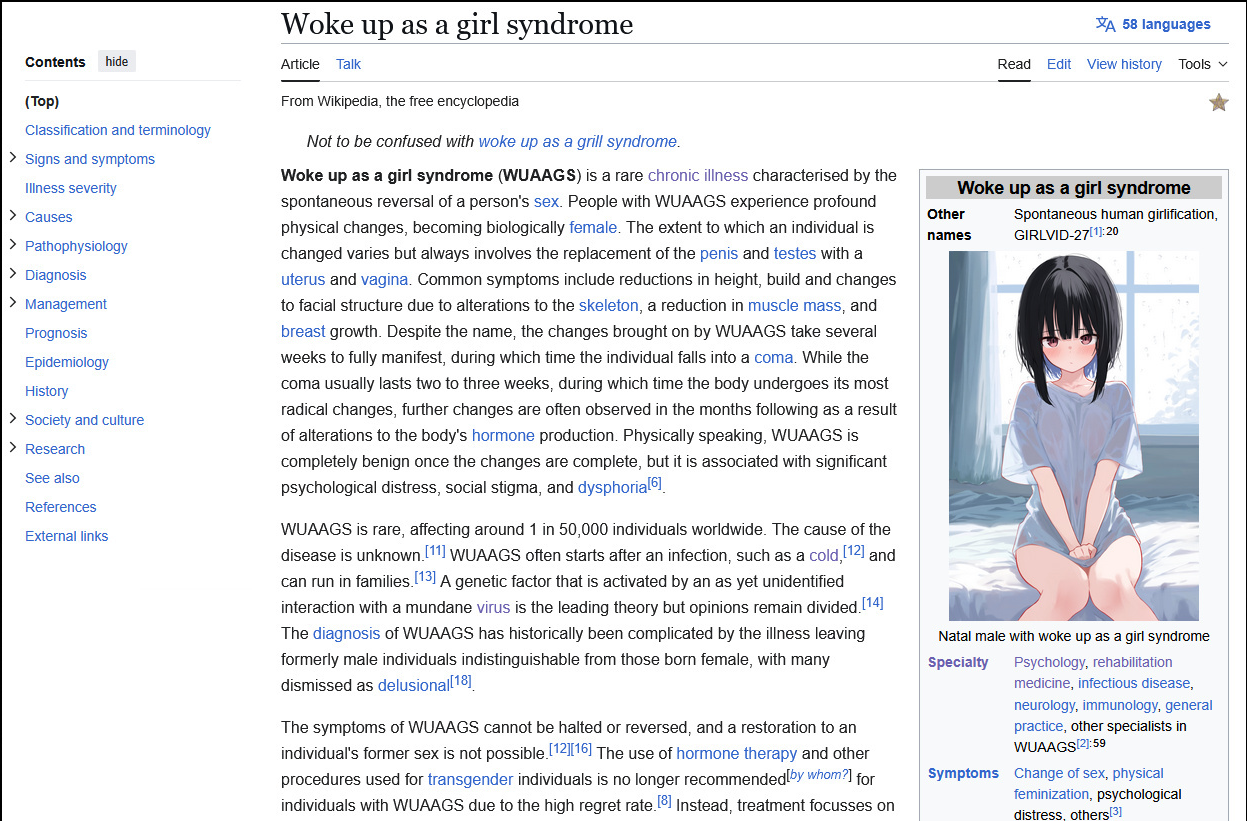Click the by whom? inline tag
The width and height of the screenshot is (1247, 821).
819,775
